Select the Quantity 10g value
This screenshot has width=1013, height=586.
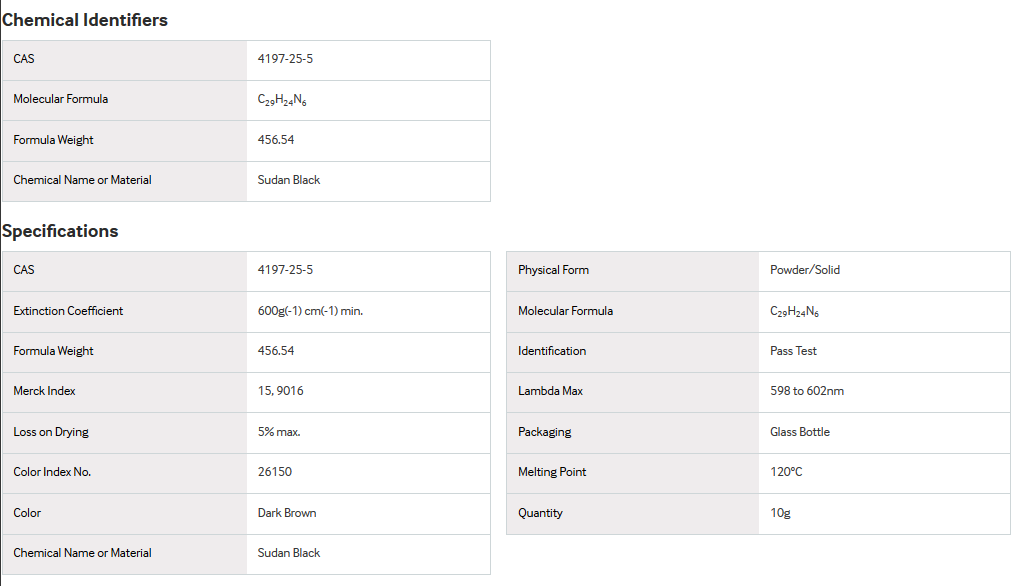pyautogui.click(x=780, y=512)
